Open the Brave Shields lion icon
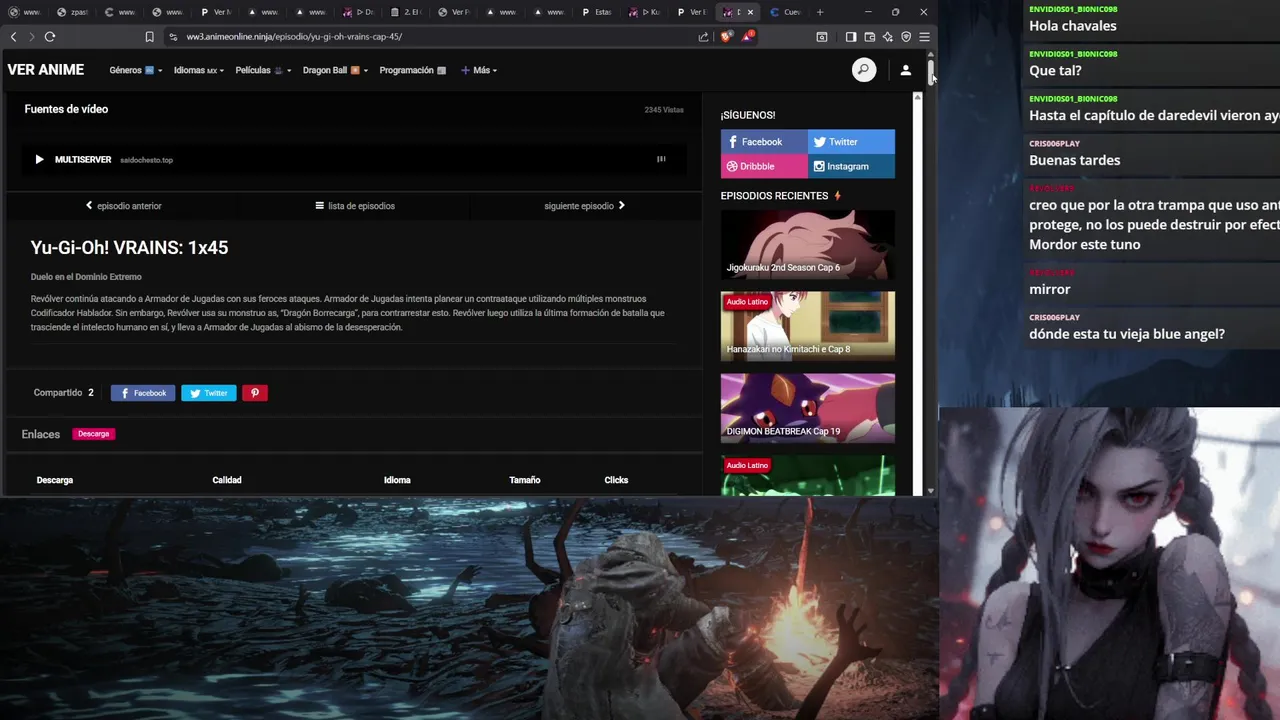Image resolution: width=1280 pixels, height=720 pixels. coord(726,37)
